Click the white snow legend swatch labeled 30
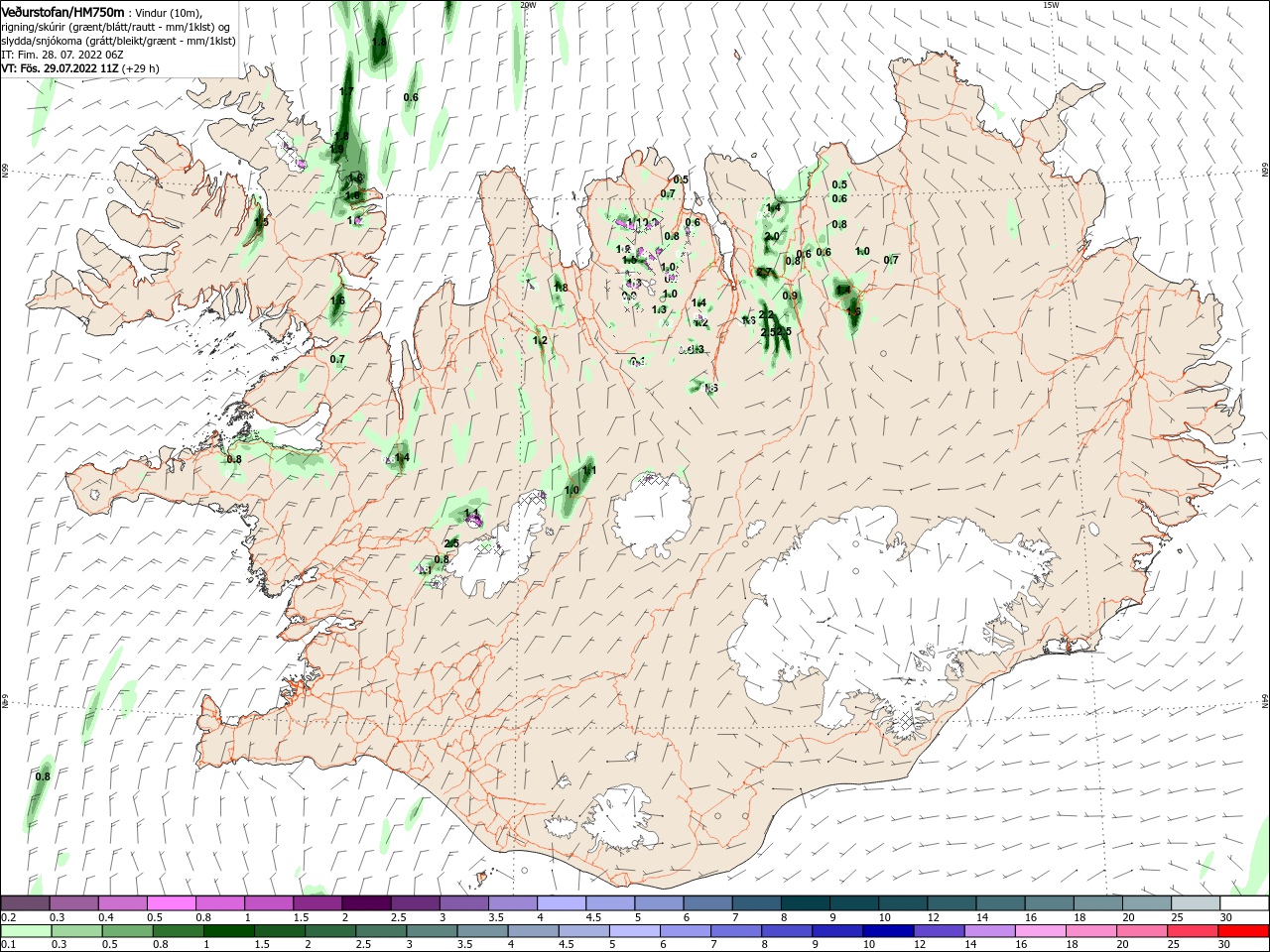Viewport: 1270px width, 952px height. click(1244, 903)
